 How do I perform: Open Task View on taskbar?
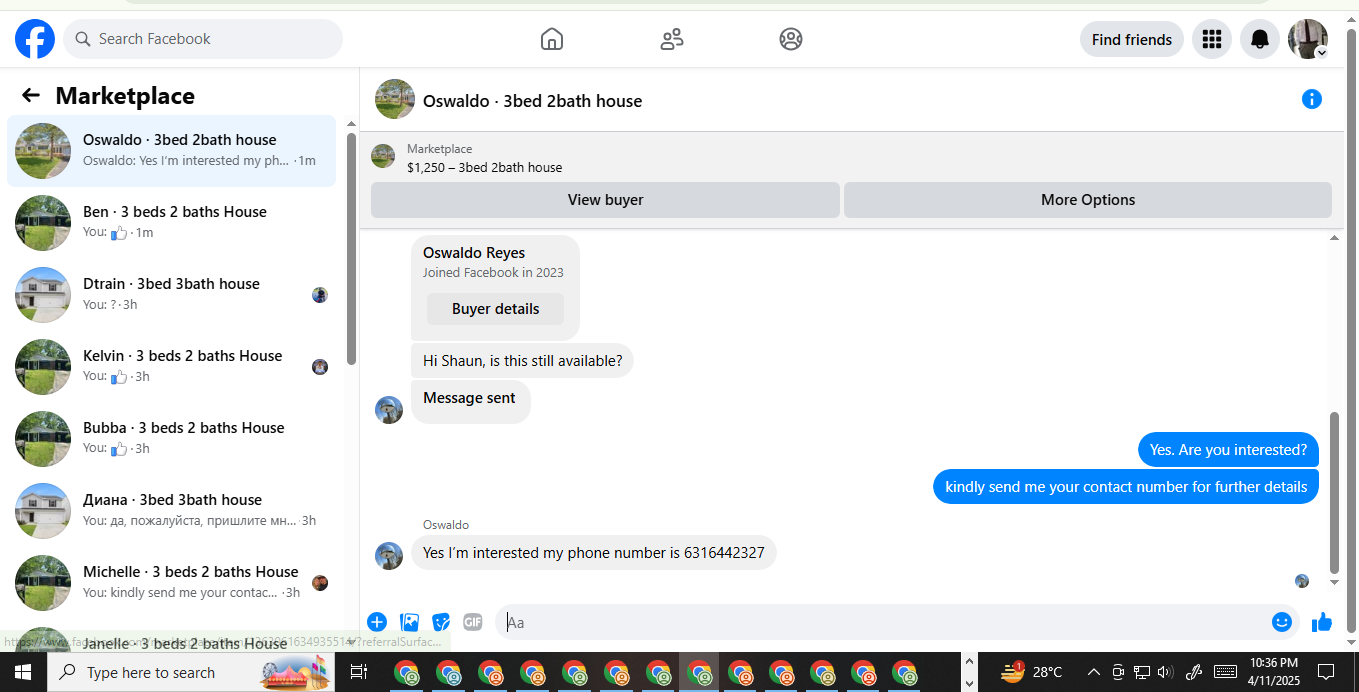[x=359, y=672]
